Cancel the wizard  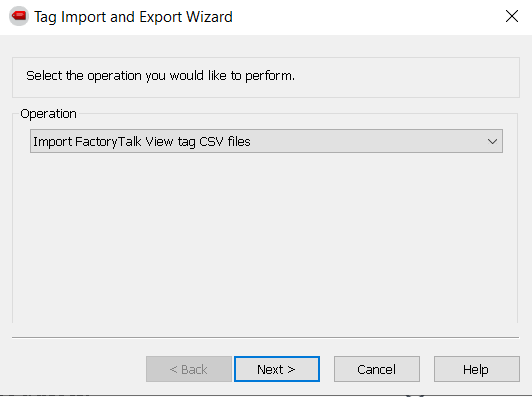pyautogui.click(x=377, y=369)
